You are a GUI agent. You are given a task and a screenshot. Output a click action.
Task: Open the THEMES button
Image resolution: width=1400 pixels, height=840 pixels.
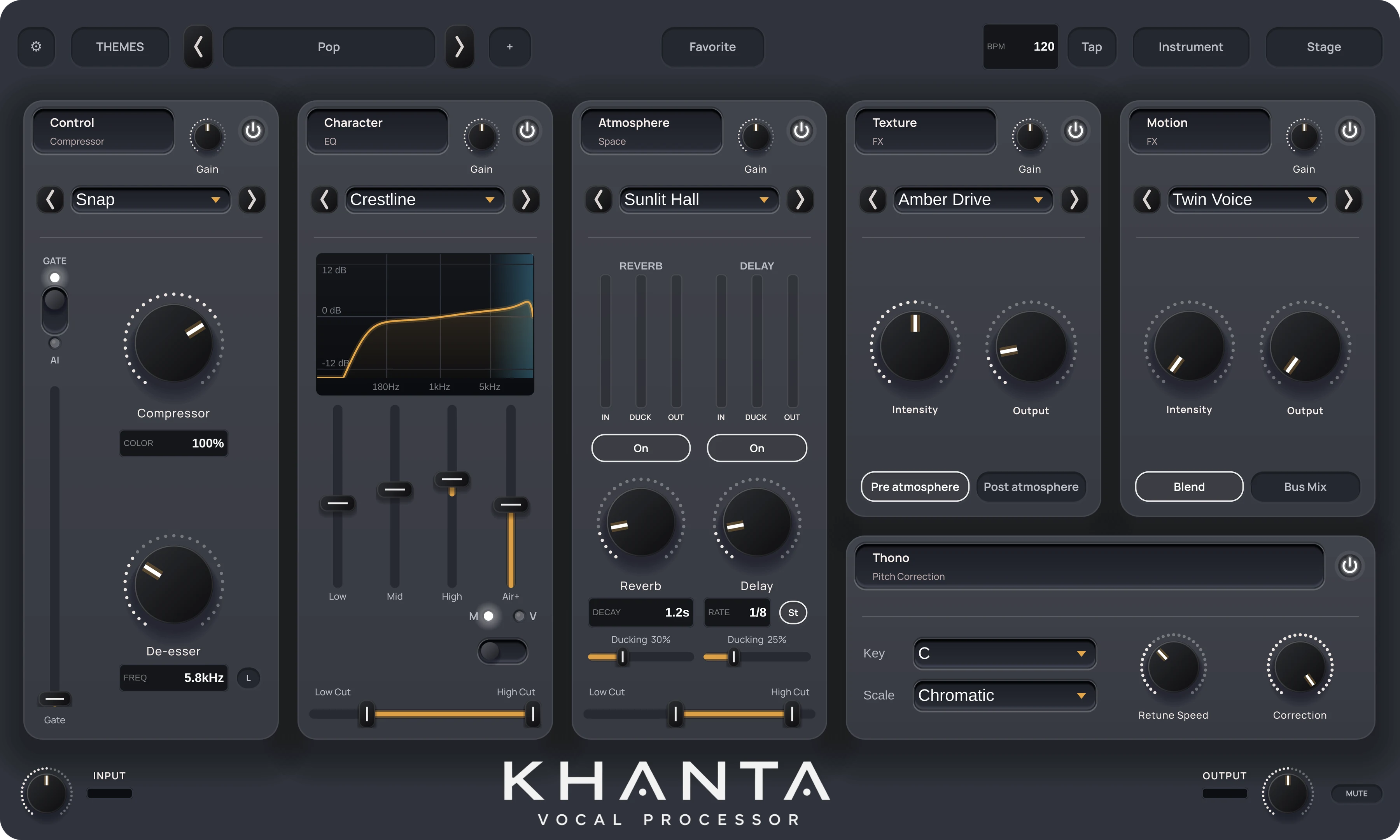tap(120, 46)
